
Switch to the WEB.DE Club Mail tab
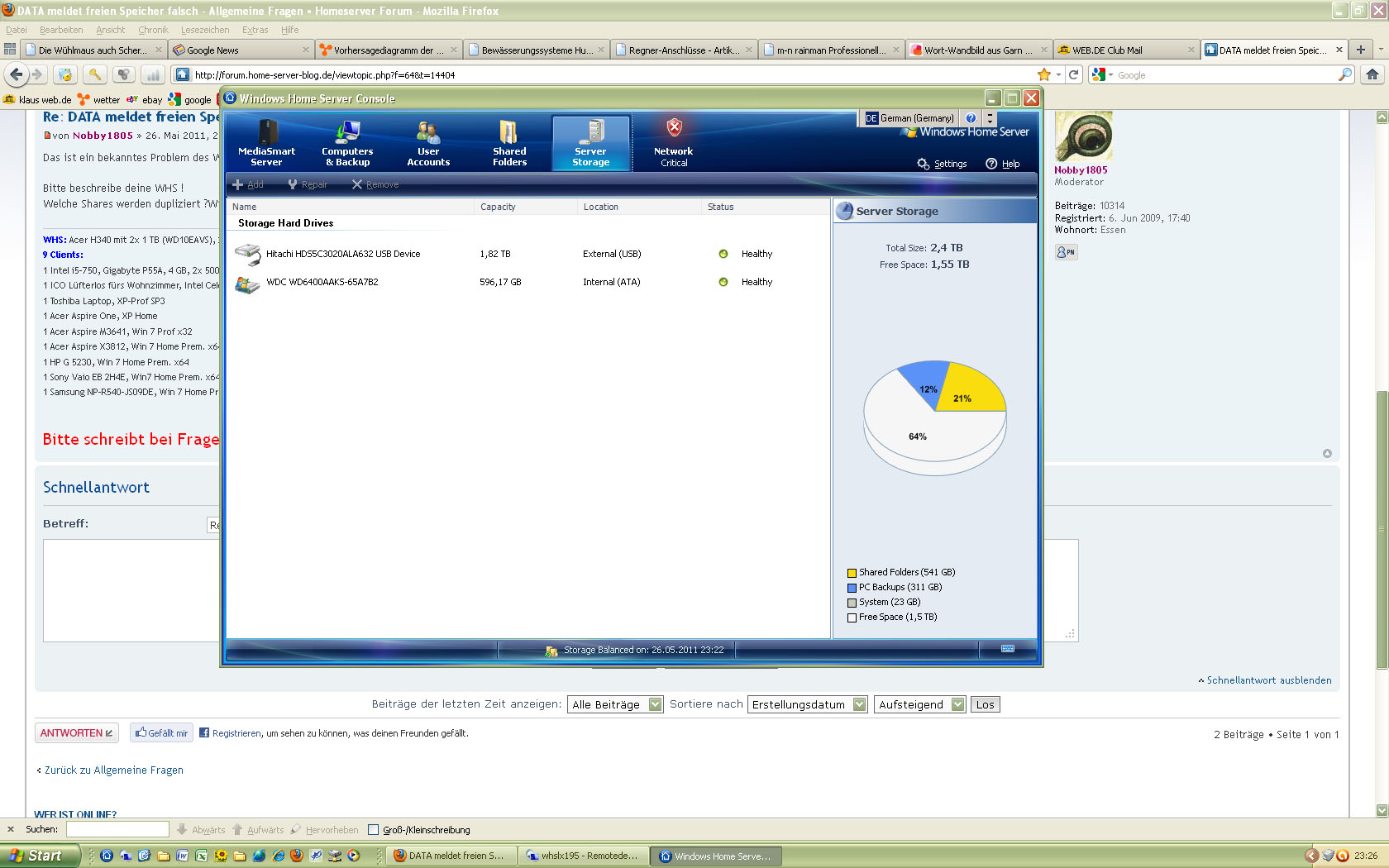click(x=1126, y=50)
